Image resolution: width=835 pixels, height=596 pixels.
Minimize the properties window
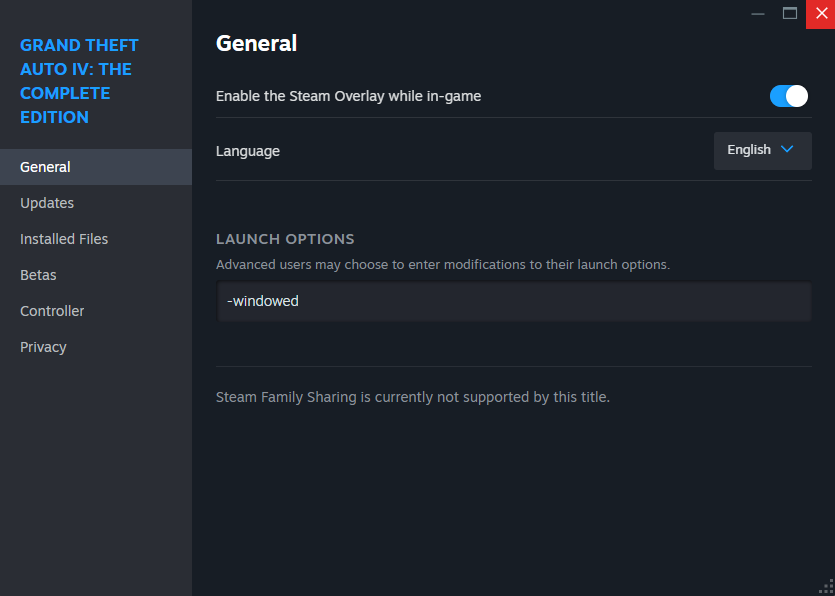coord(759,14)
